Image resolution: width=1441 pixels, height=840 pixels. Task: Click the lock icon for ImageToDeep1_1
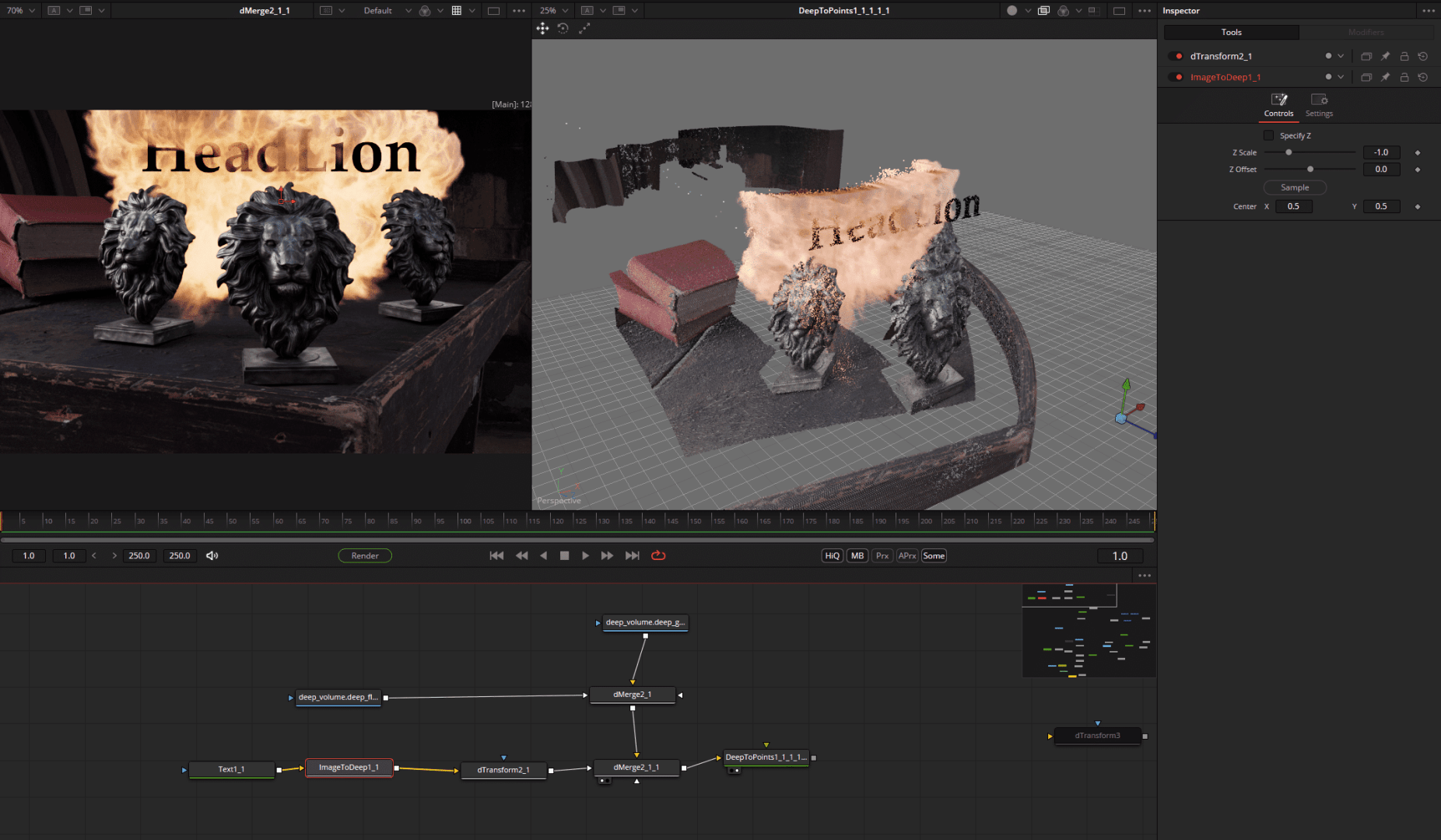1404,77
